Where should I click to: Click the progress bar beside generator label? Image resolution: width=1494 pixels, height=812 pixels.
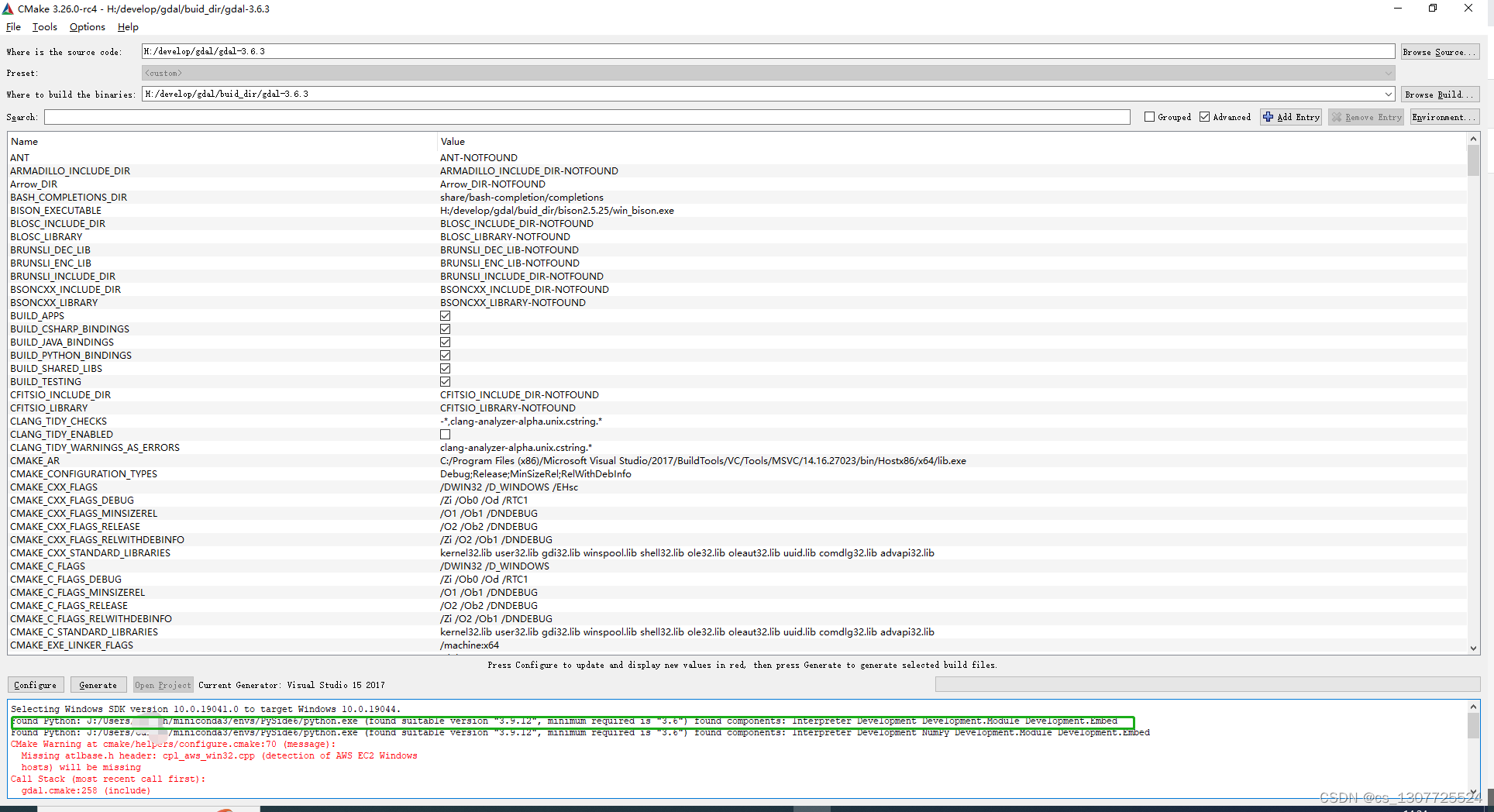pos(1207,685)
